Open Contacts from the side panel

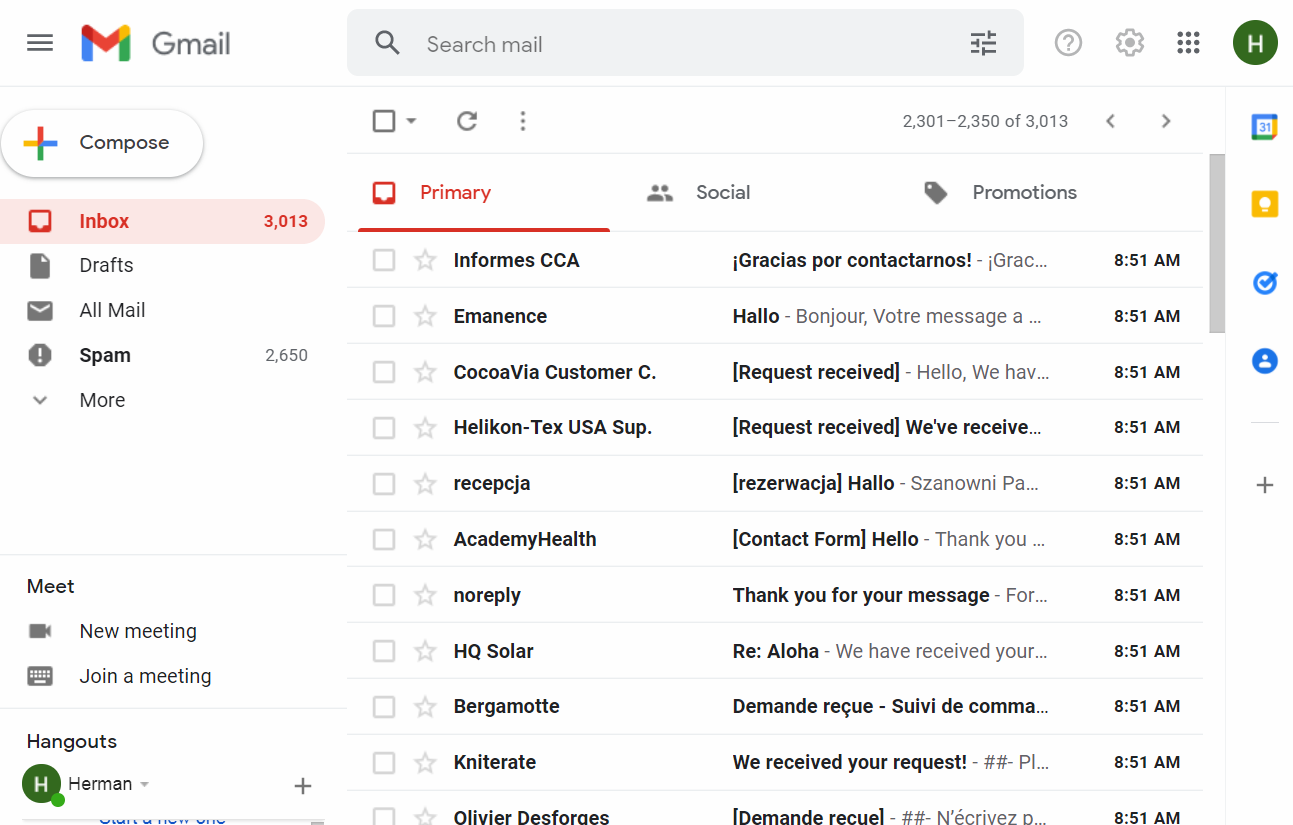(1264, 361)
